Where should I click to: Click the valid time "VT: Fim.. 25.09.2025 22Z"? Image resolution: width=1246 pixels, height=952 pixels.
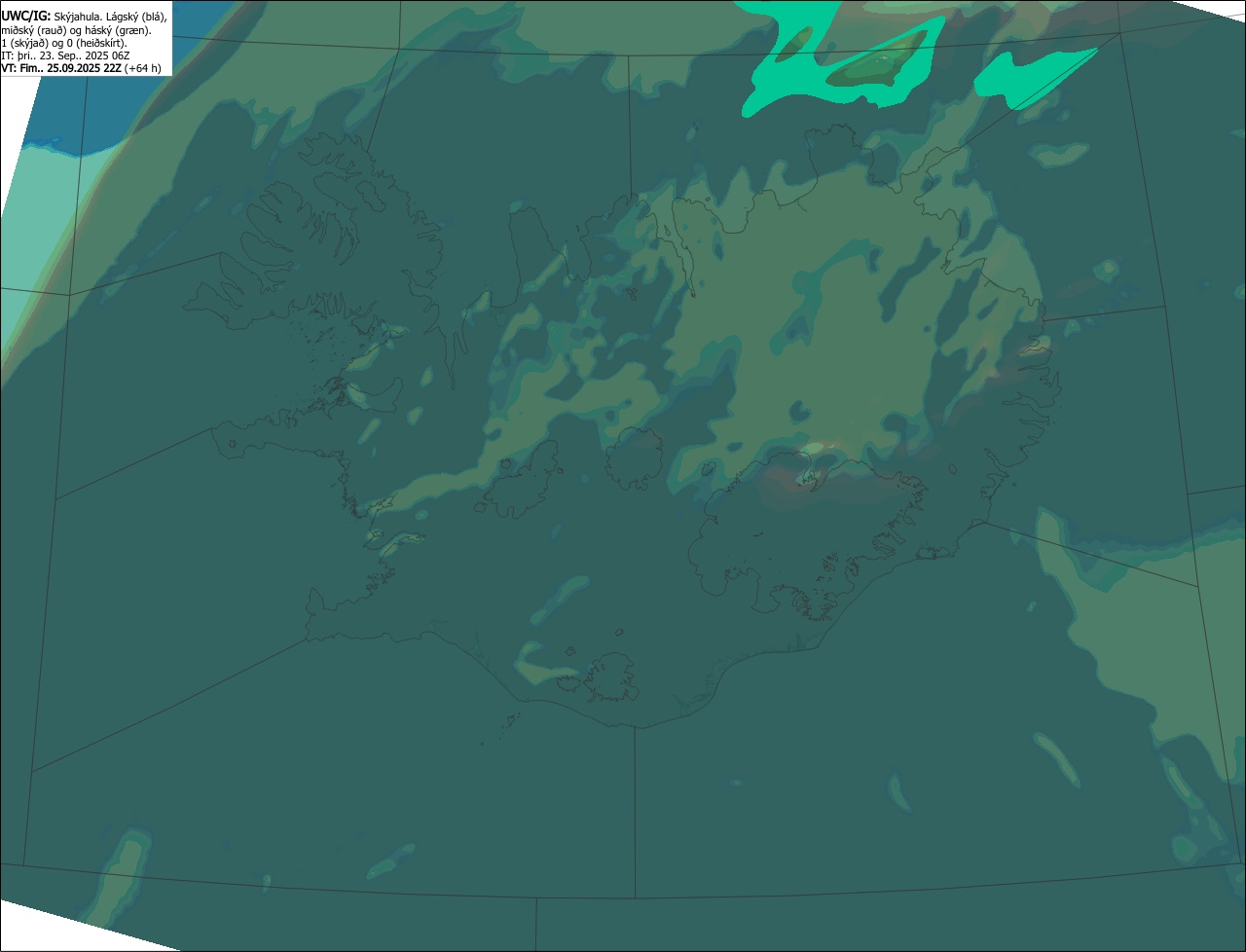61,68
